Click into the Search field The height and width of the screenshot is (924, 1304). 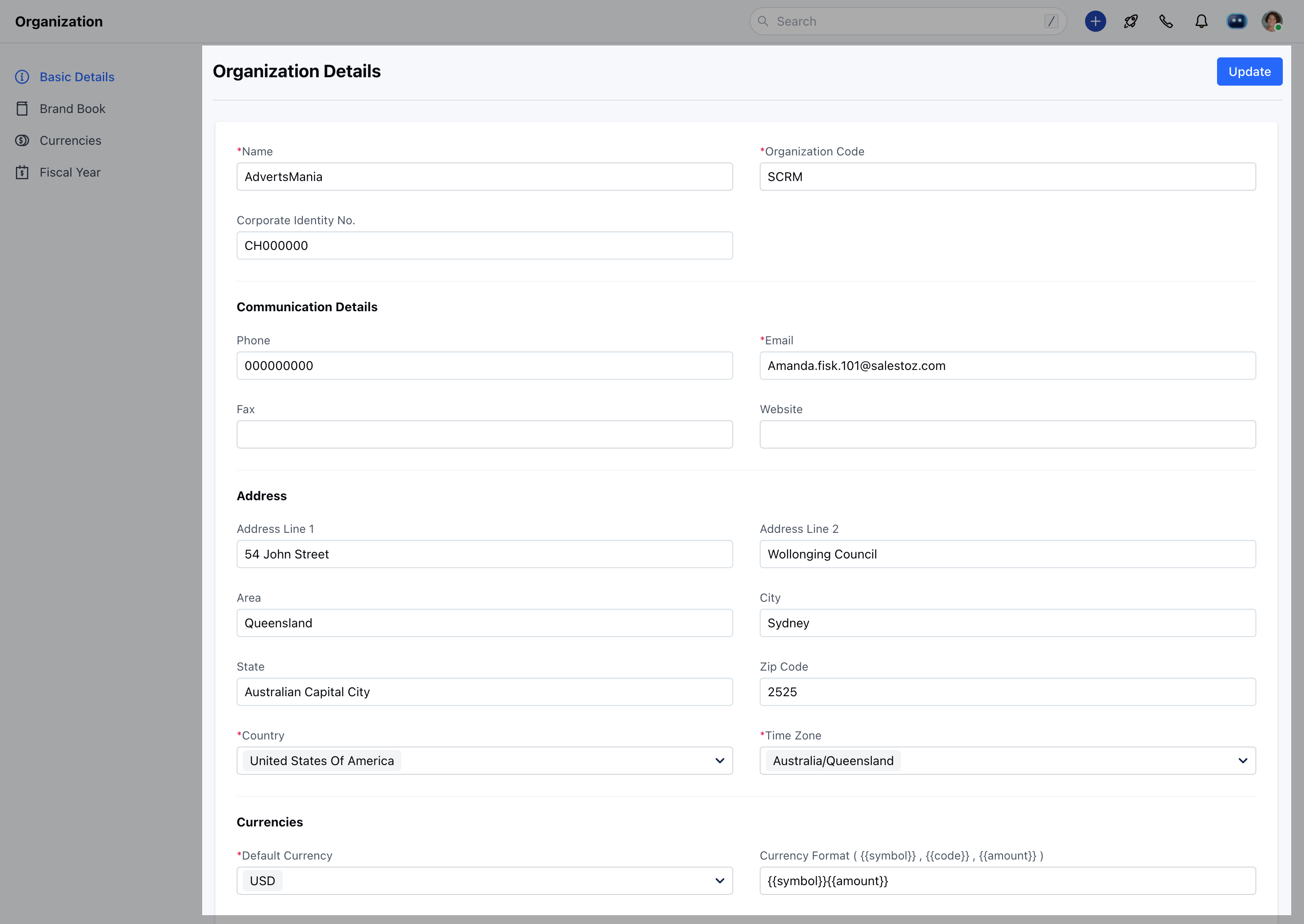(905, 22)
